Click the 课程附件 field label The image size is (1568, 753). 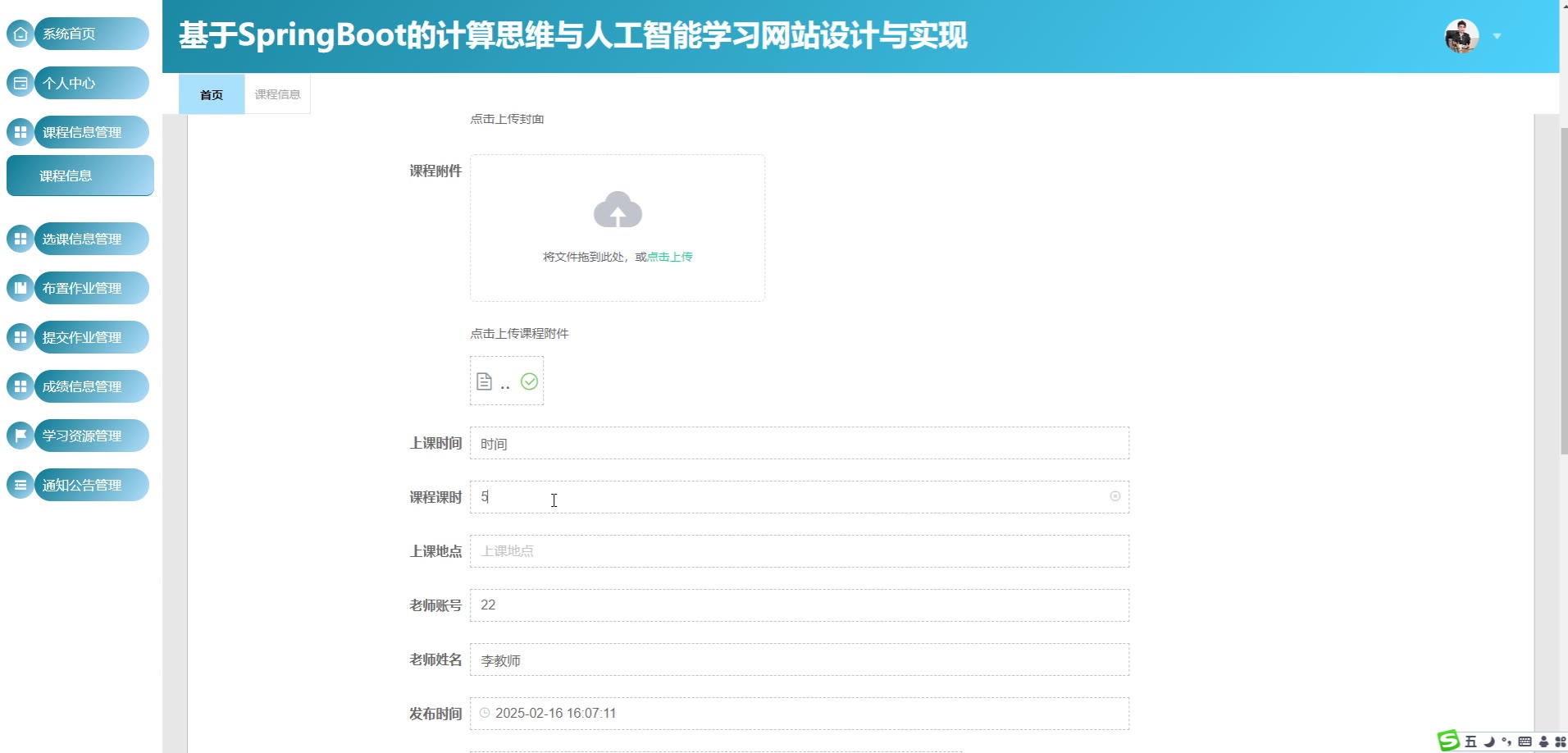pos(435,171)
